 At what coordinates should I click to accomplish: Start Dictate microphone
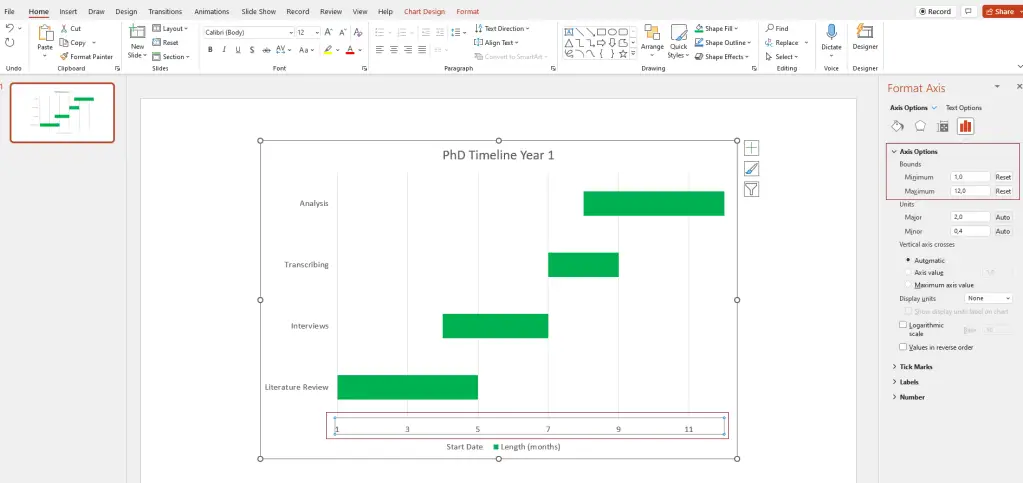tap(831, 32)
